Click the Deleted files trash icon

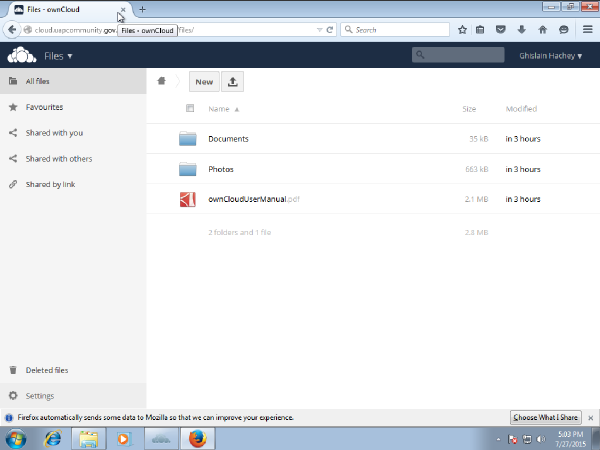click(13, 370)
